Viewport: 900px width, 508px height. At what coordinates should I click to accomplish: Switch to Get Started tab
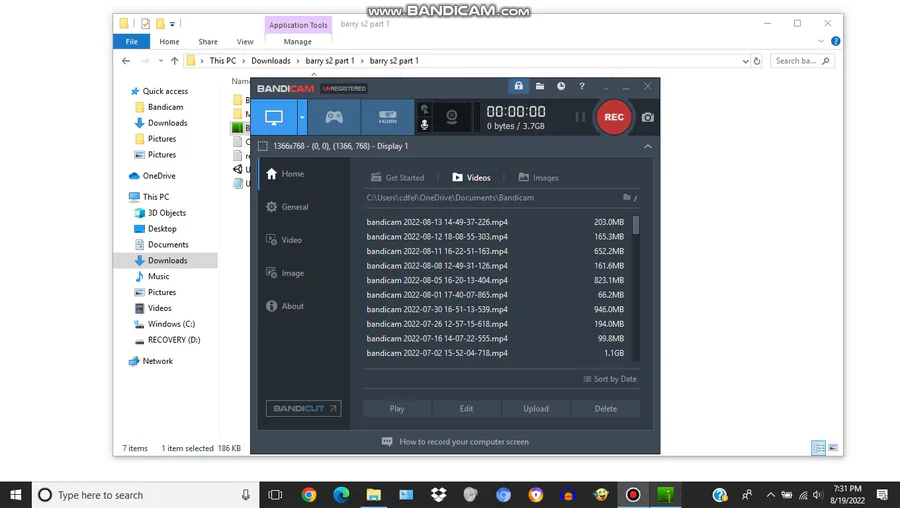(x=398, y=177)
